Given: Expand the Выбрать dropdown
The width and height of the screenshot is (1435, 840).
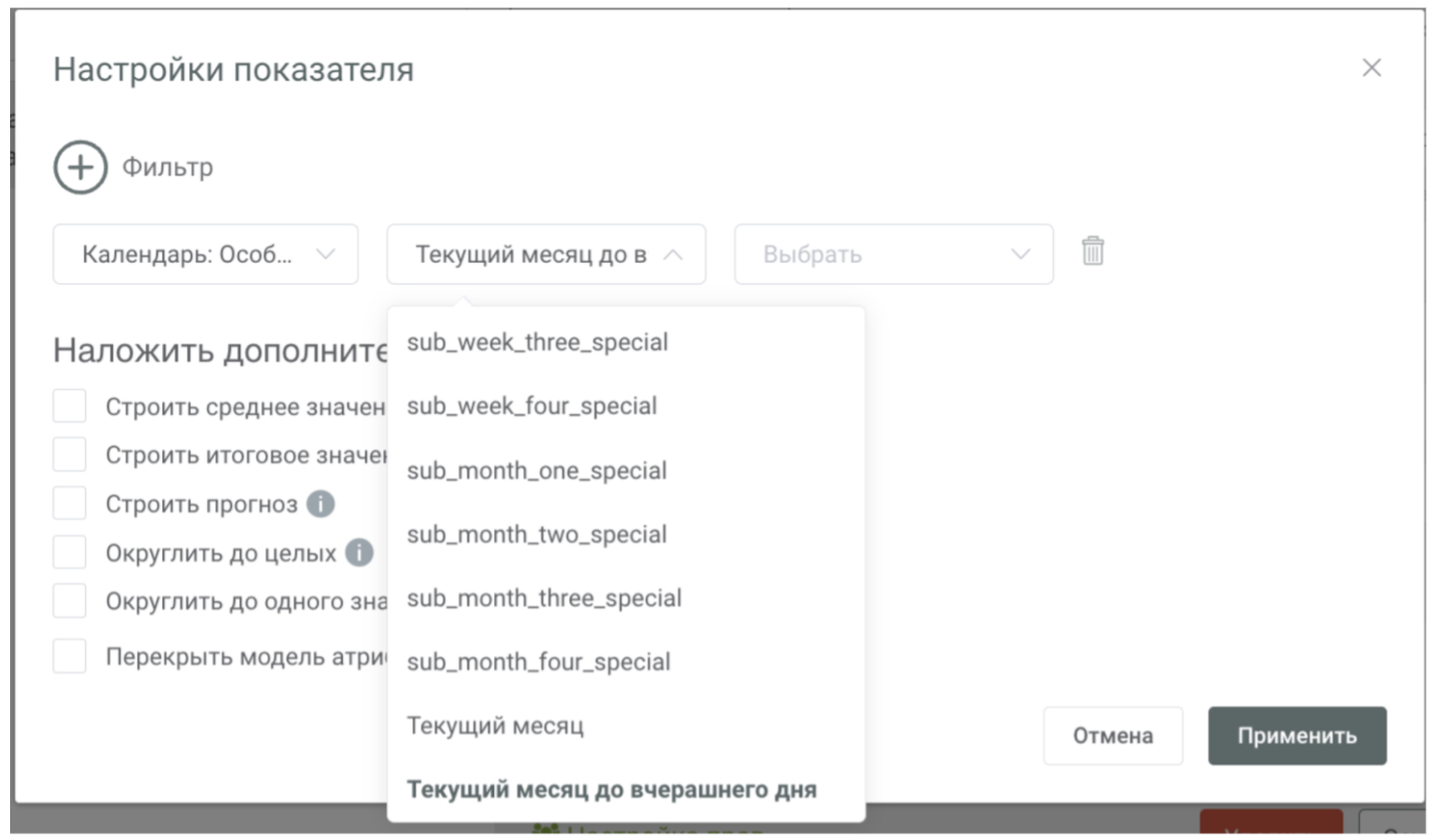Looking at the screenshot, I should [893, 255].
